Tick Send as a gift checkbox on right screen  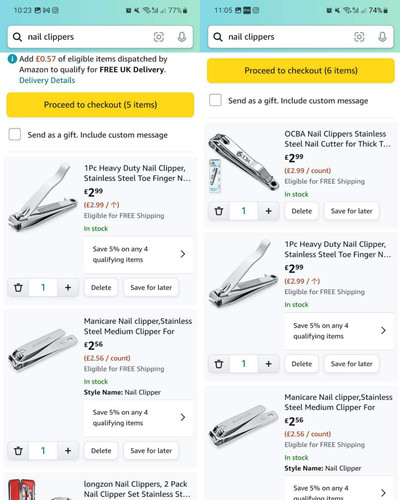tap(215, 100)
